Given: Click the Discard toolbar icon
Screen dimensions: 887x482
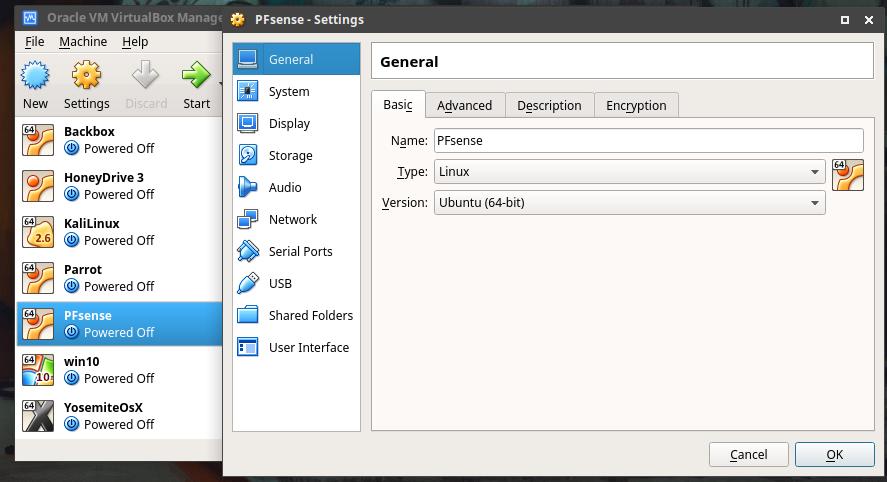Looking at the screenshot, I should 145,75.
